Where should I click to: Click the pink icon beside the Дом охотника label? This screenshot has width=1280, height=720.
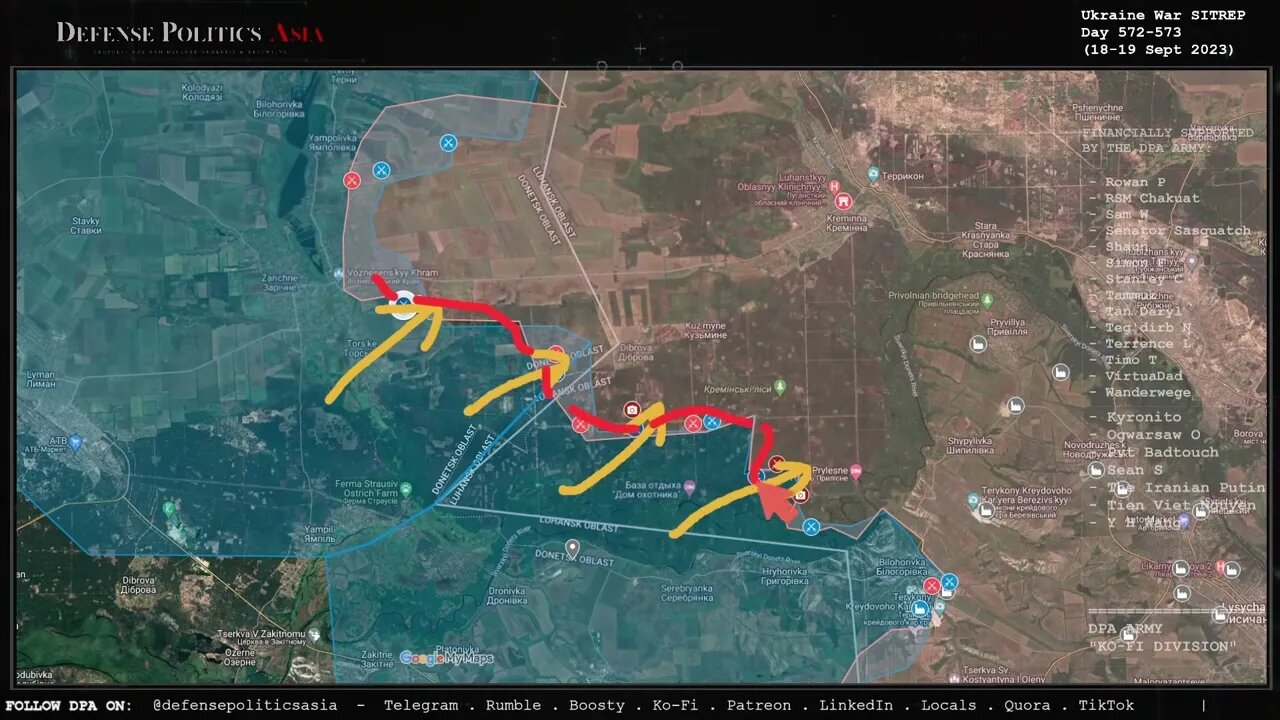[x=690, y=487]
